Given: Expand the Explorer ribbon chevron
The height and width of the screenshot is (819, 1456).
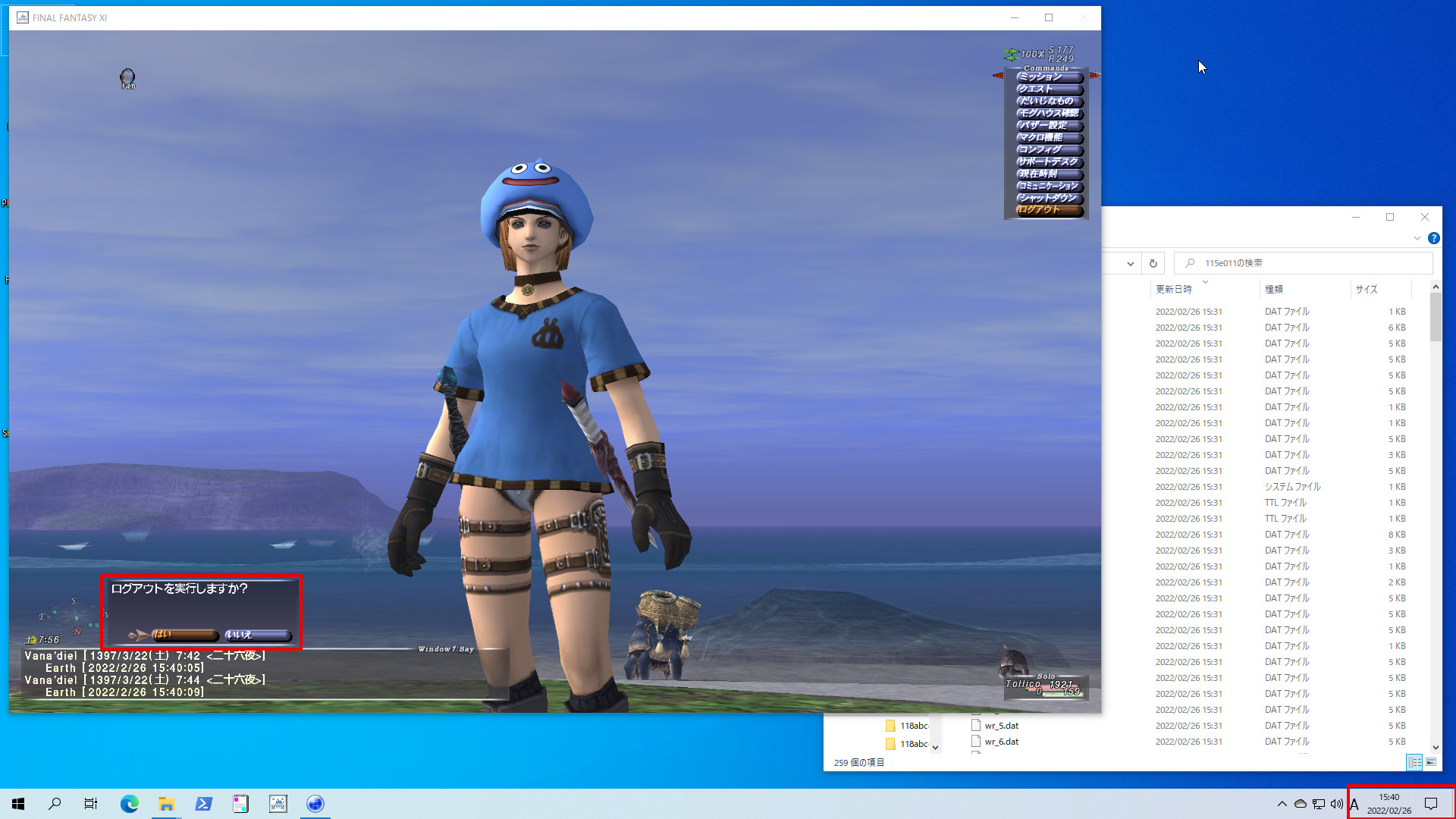Looking at the screenshot, I should (1417, 238).
